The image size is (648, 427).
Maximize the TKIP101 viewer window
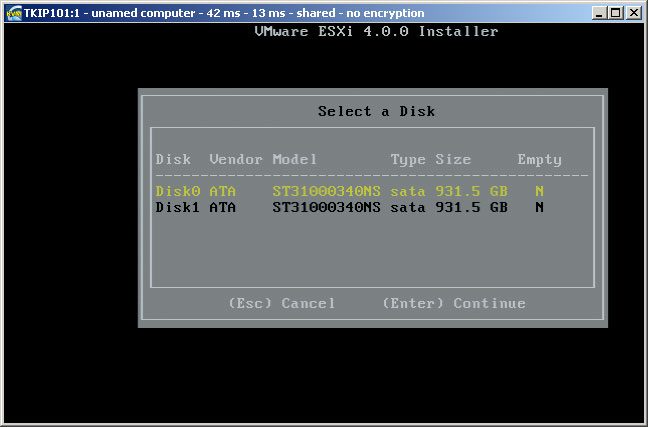pos(616,13)
